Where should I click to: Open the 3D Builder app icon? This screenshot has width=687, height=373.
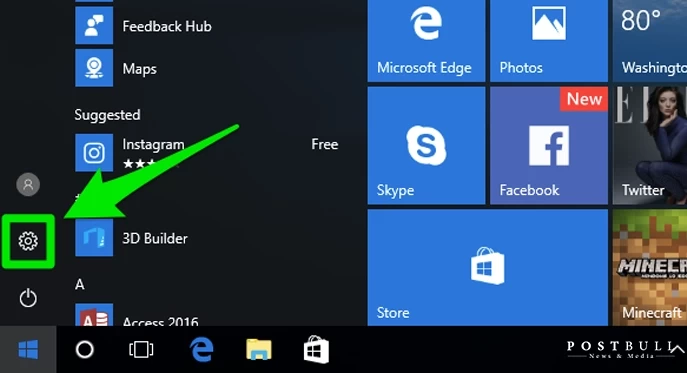(94, 238)
